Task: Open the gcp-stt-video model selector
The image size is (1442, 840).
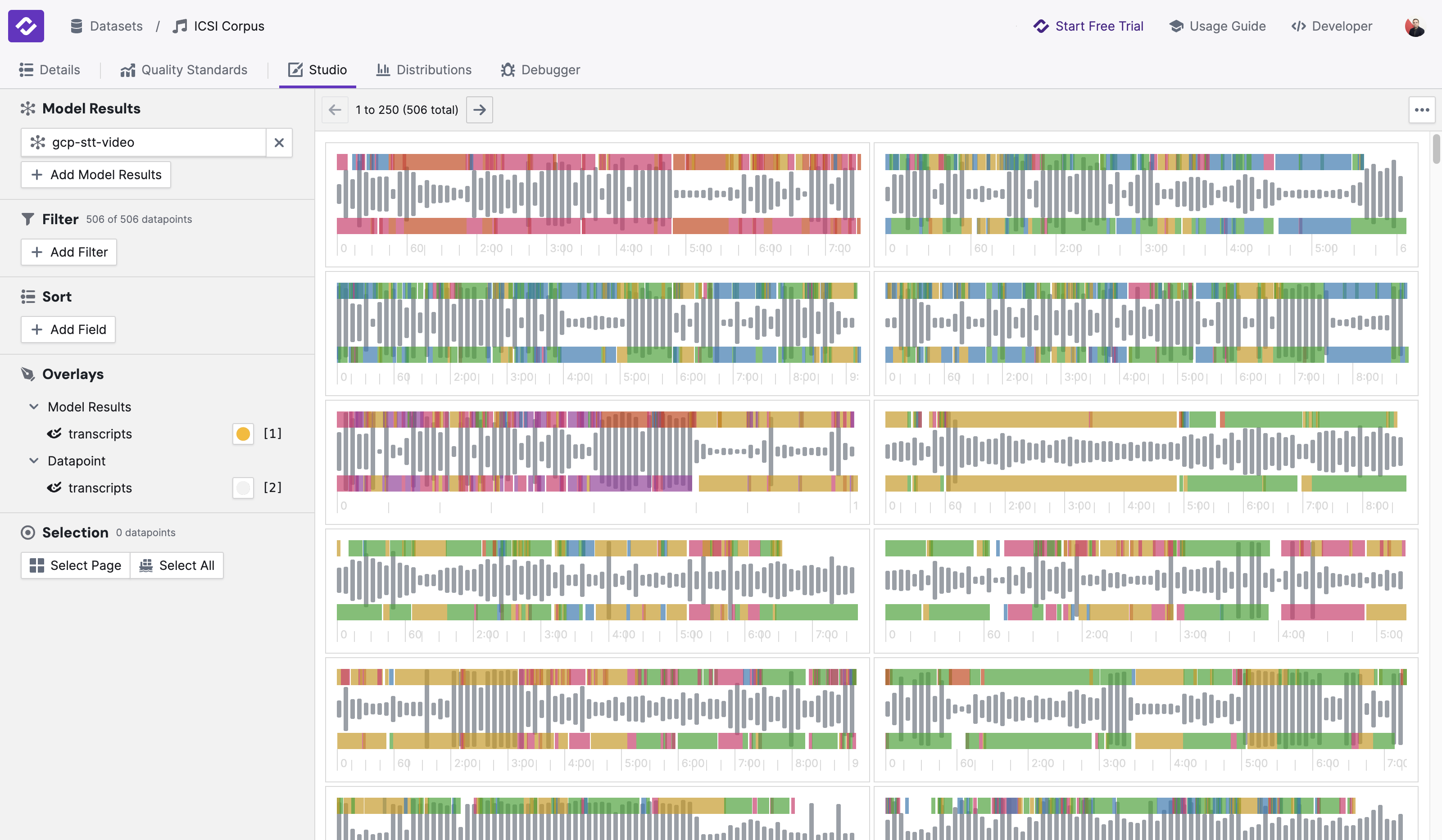Action: pyautogui.click(x=143, y=142)
